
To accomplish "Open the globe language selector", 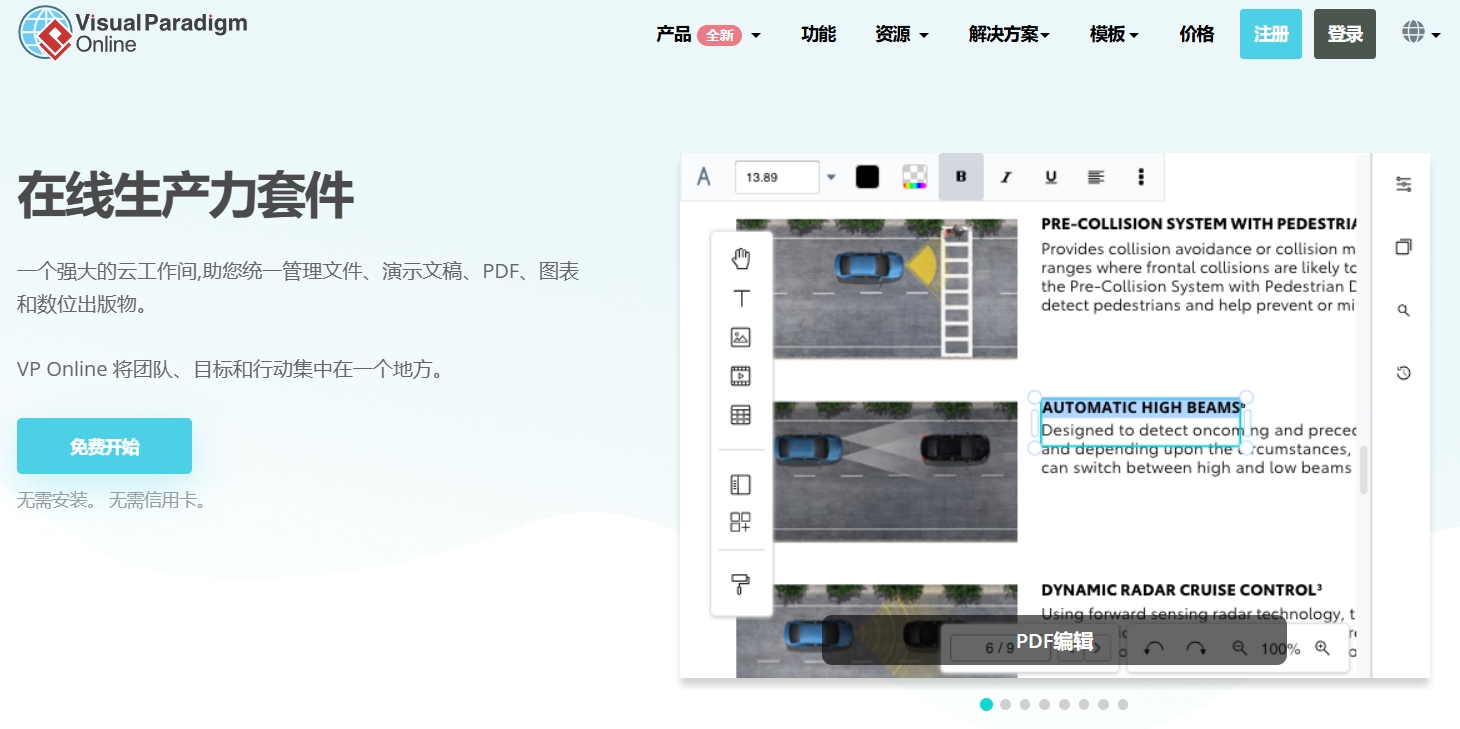I will click(x=1421, y=33).
